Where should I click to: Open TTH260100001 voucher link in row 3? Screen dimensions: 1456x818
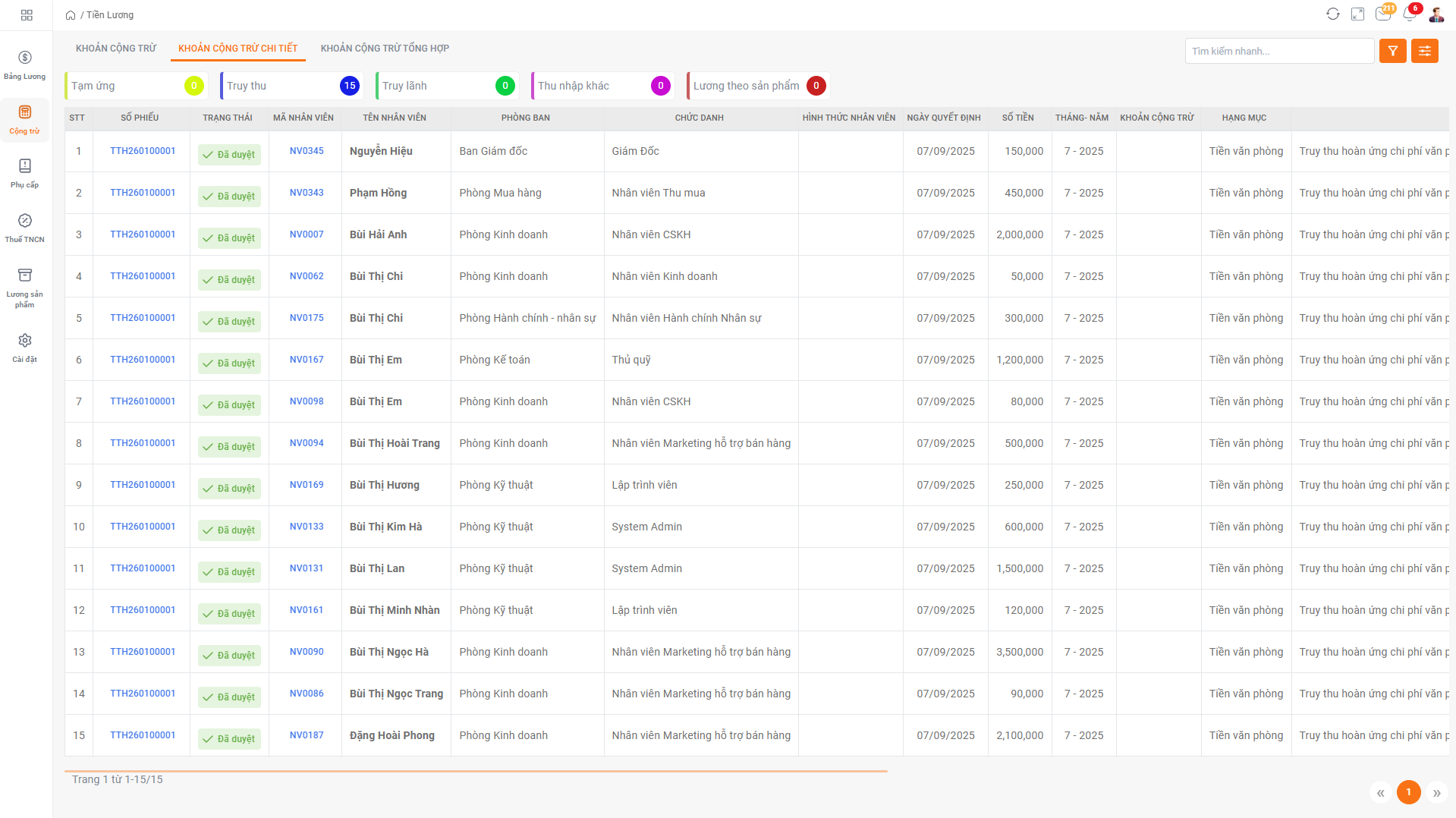(143, 234)
